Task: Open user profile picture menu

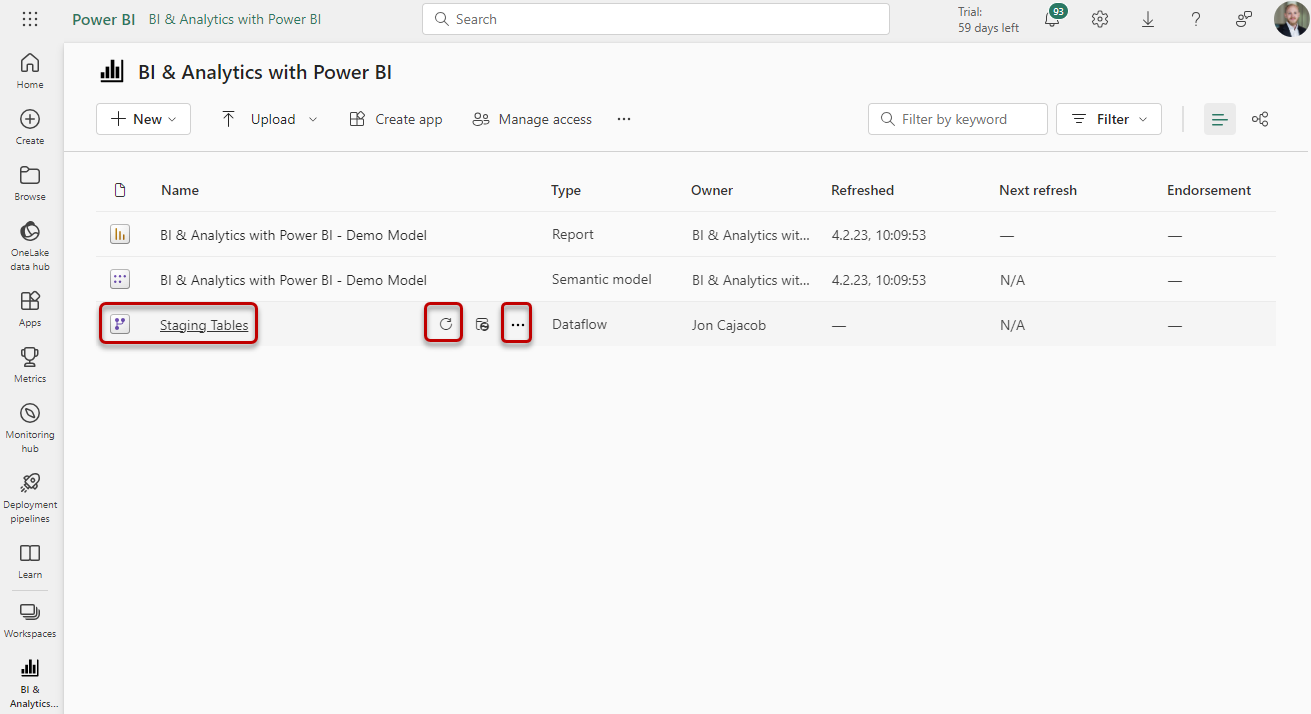Action: [1291, 19]
